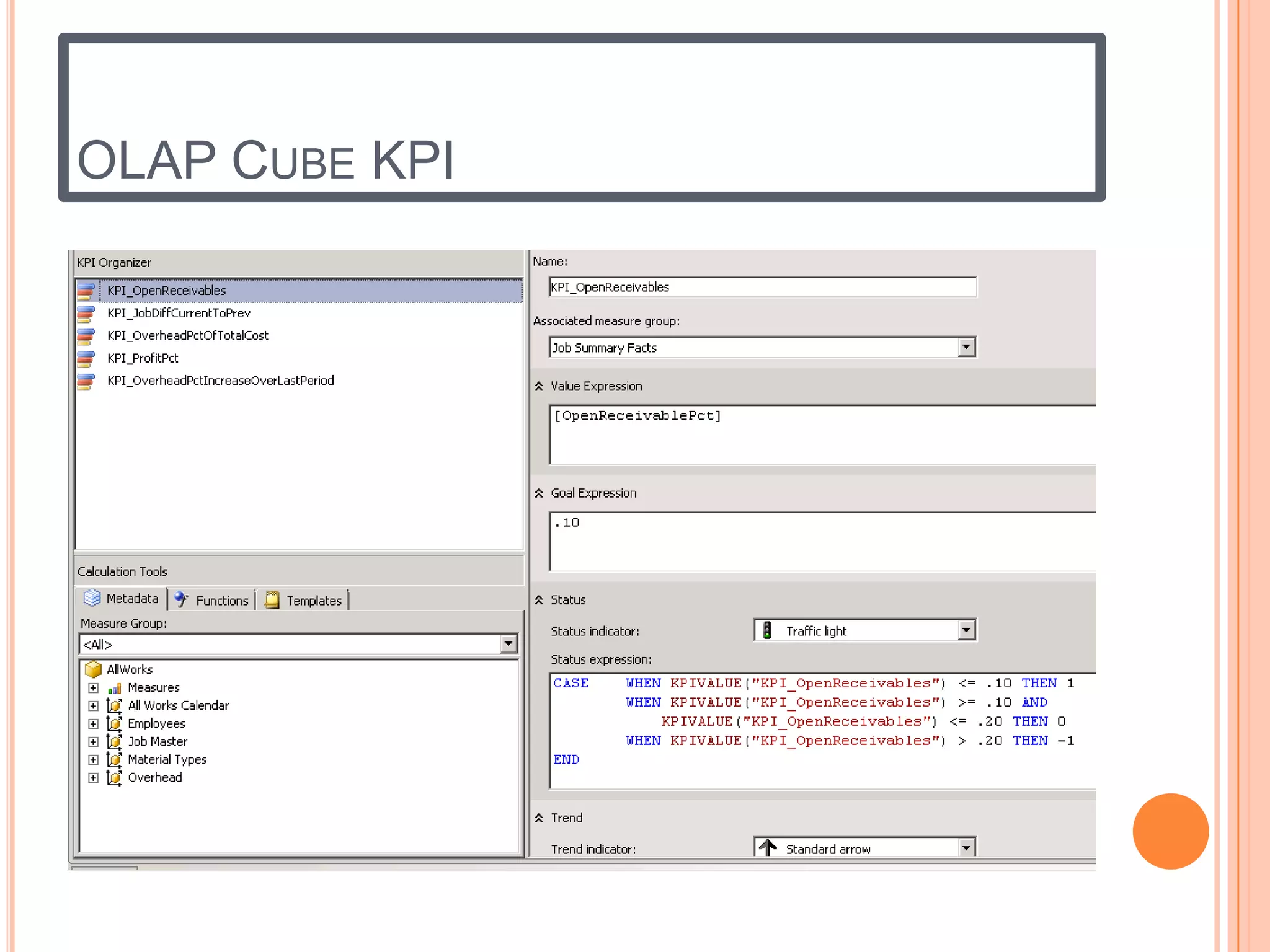Screen dimensions: 1270x952
Task: Switch to the Templates tab
Action: click(x=303, y=600)
